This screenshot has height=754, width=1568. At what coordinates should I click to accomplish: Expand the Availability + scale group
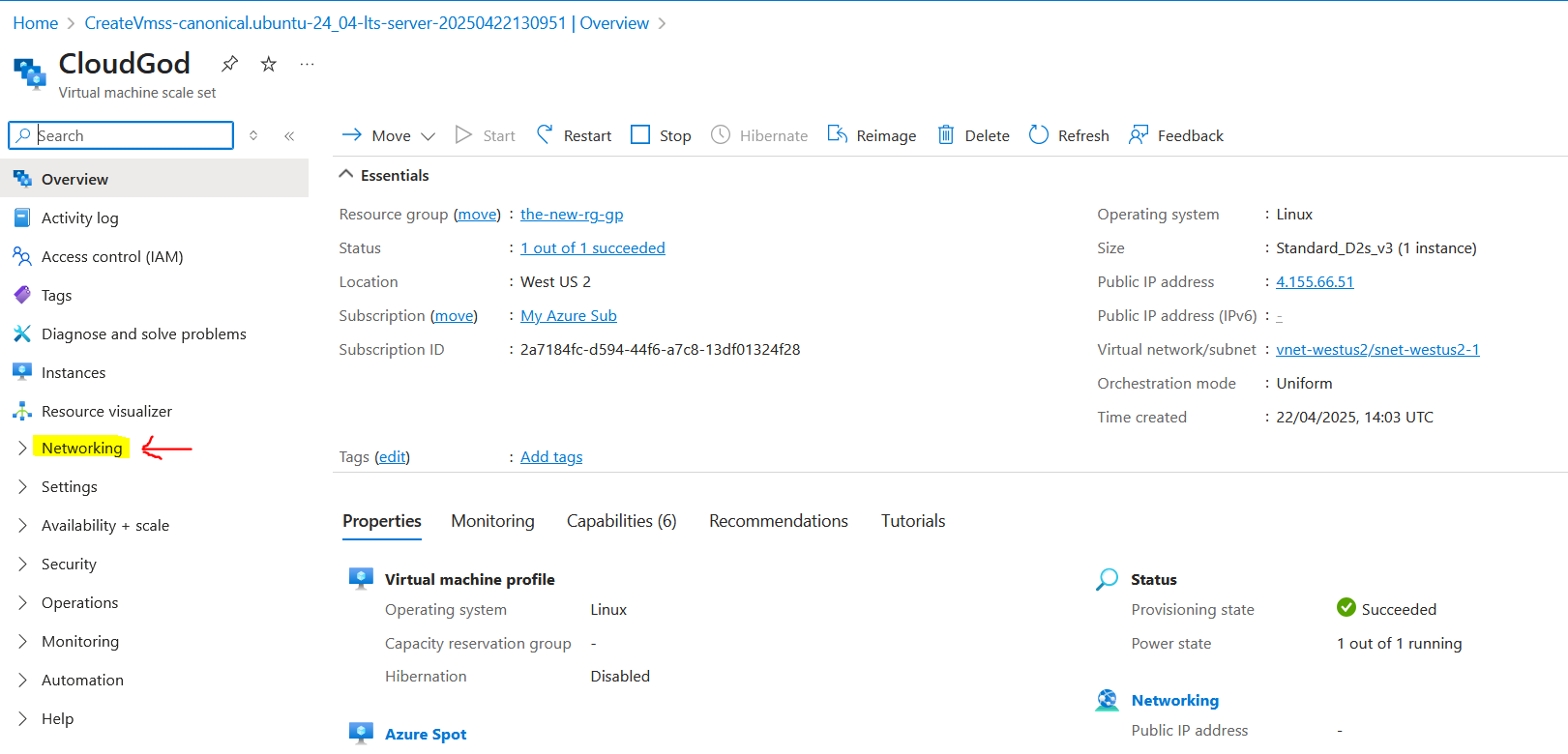pyautogui.click(x=22, y=525)
